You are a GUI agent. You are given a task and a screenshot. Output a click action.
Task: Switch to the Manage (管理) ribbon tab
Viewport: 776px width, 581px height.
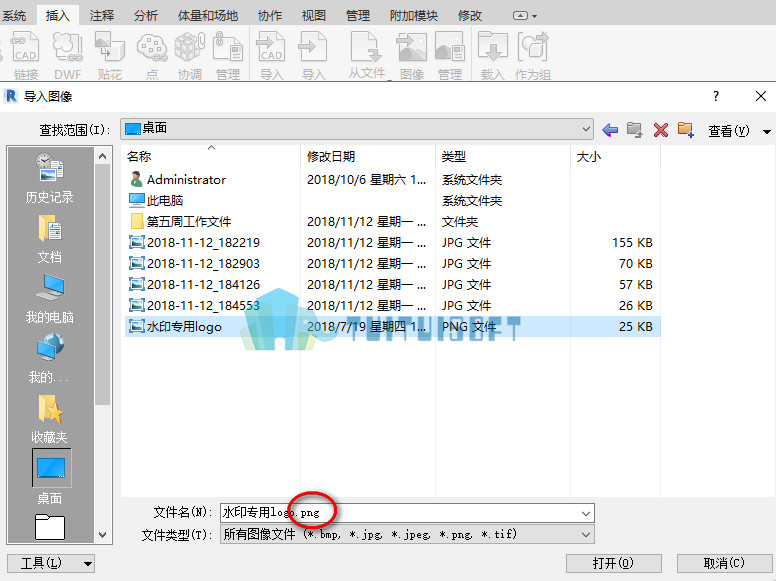tap(358, 16)
